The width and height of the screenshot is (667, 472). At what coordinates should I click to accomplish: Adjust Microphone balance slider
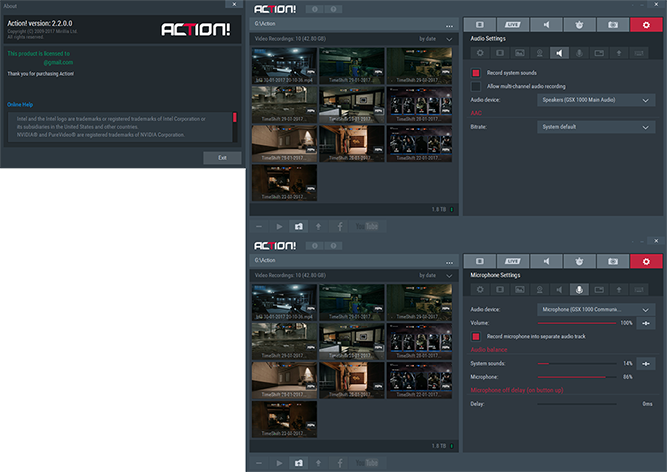tap(577, 377)
